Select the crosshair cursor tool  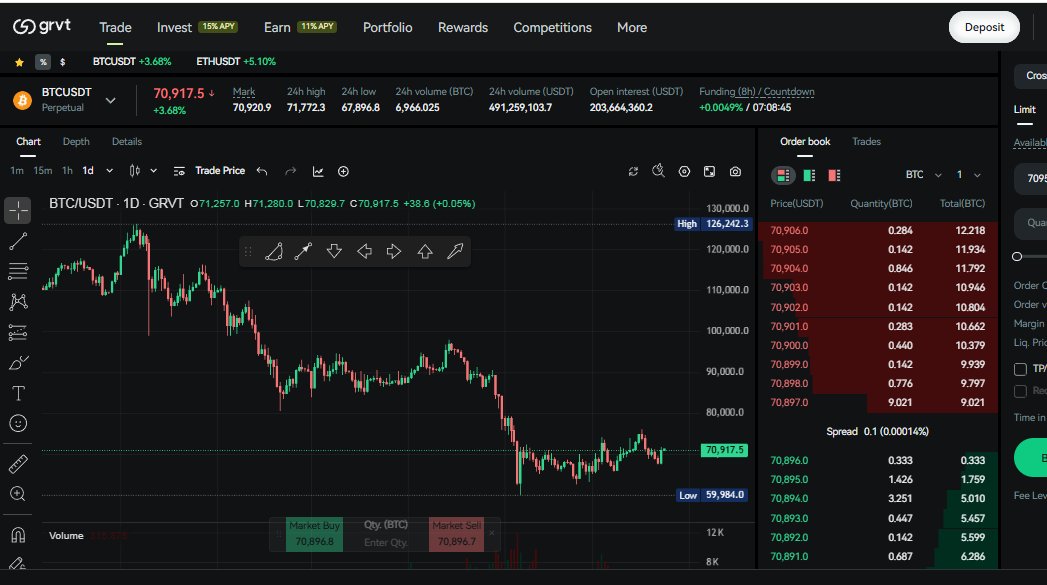[x=18, y=210]
